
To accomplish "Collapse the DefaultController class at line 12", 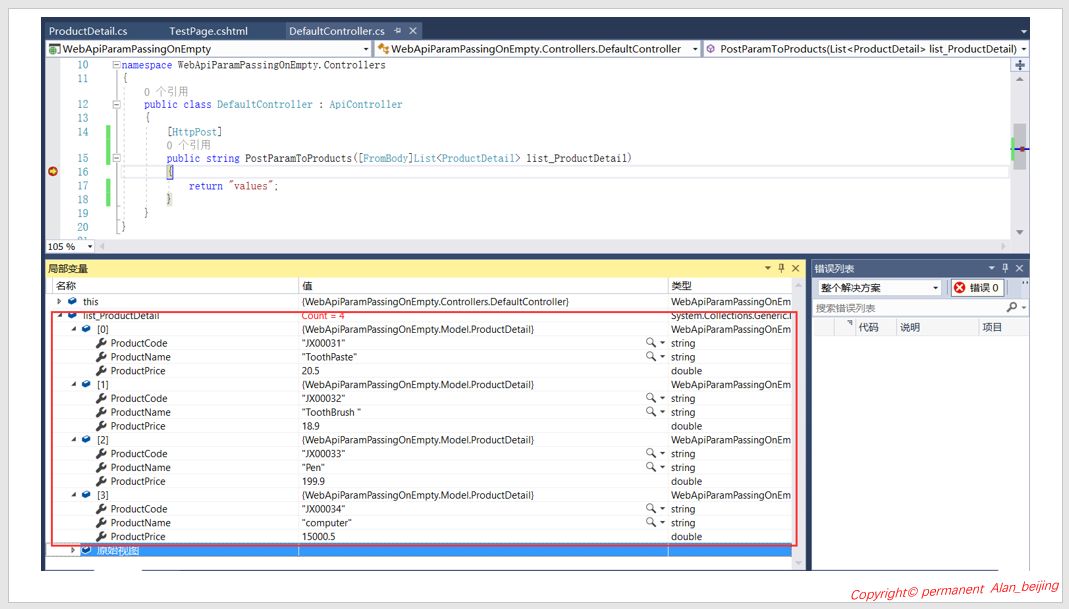I will point(116,104).
